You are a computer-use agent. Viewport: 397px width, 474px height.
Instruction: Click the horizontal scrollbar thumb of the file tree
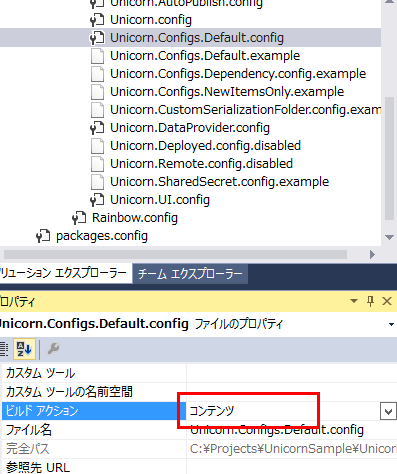[x=175, y=255]
